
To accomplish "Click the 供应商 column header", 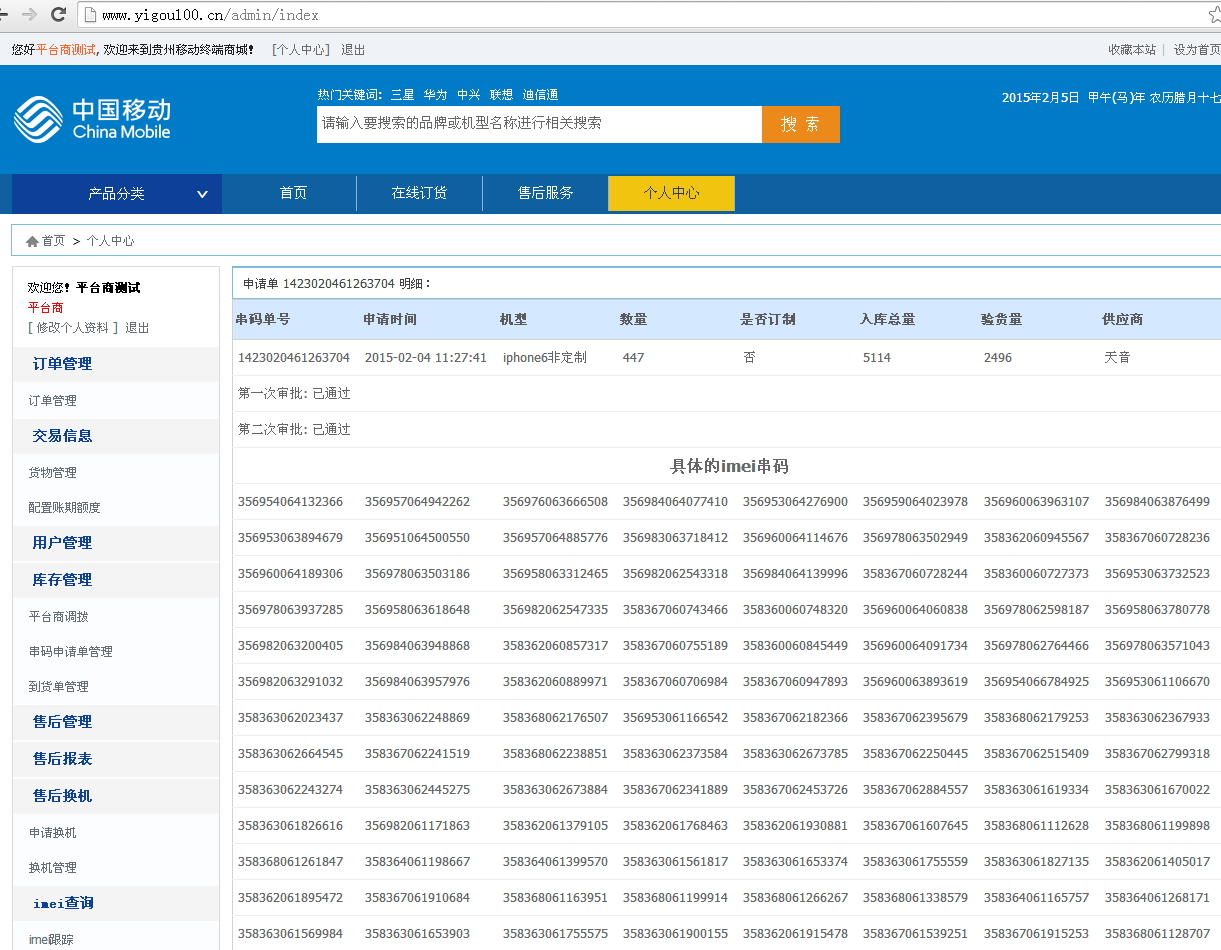I will coord(1122,320).
